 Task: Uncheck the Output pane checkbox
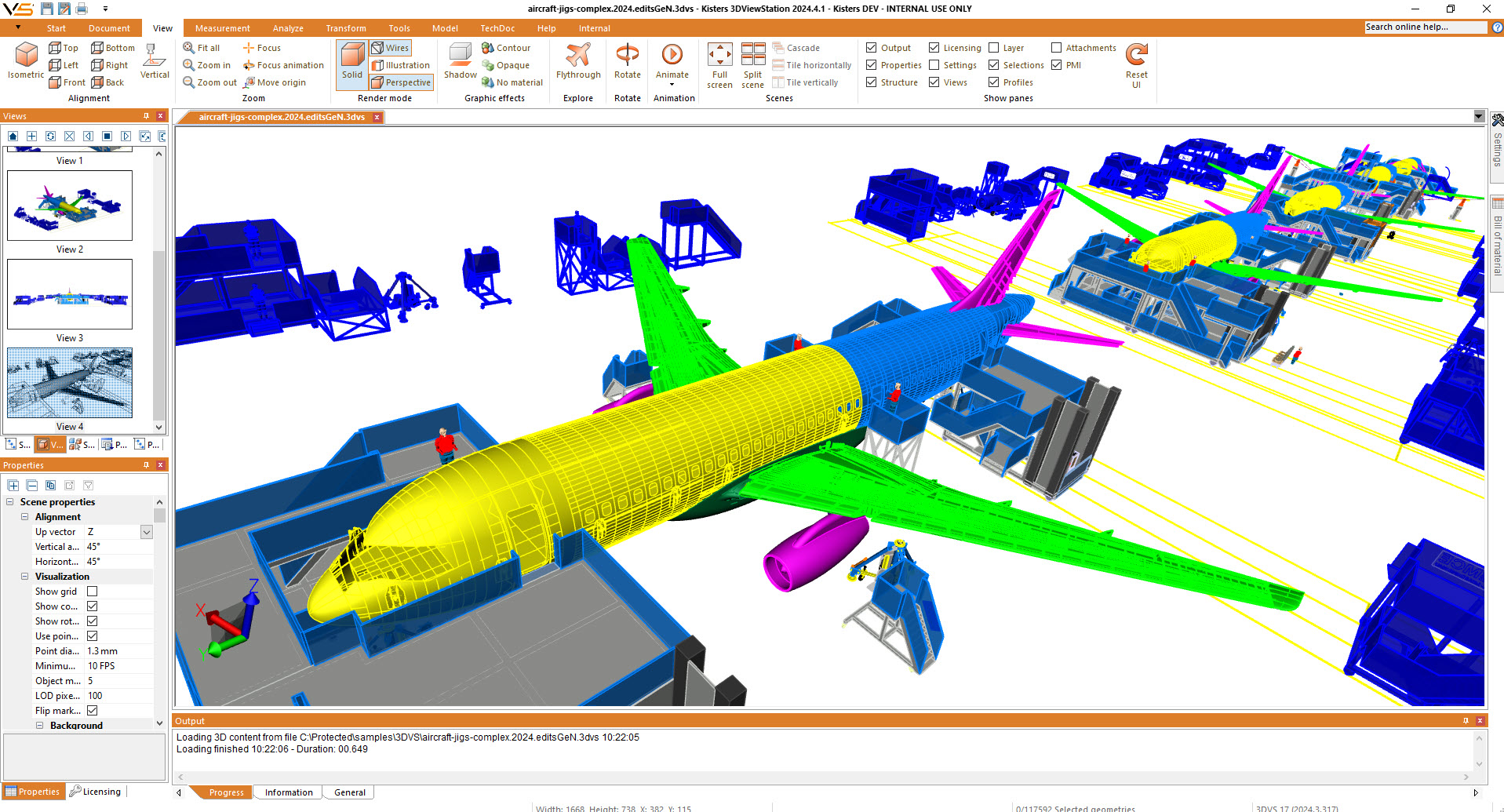tap(871, 48)
